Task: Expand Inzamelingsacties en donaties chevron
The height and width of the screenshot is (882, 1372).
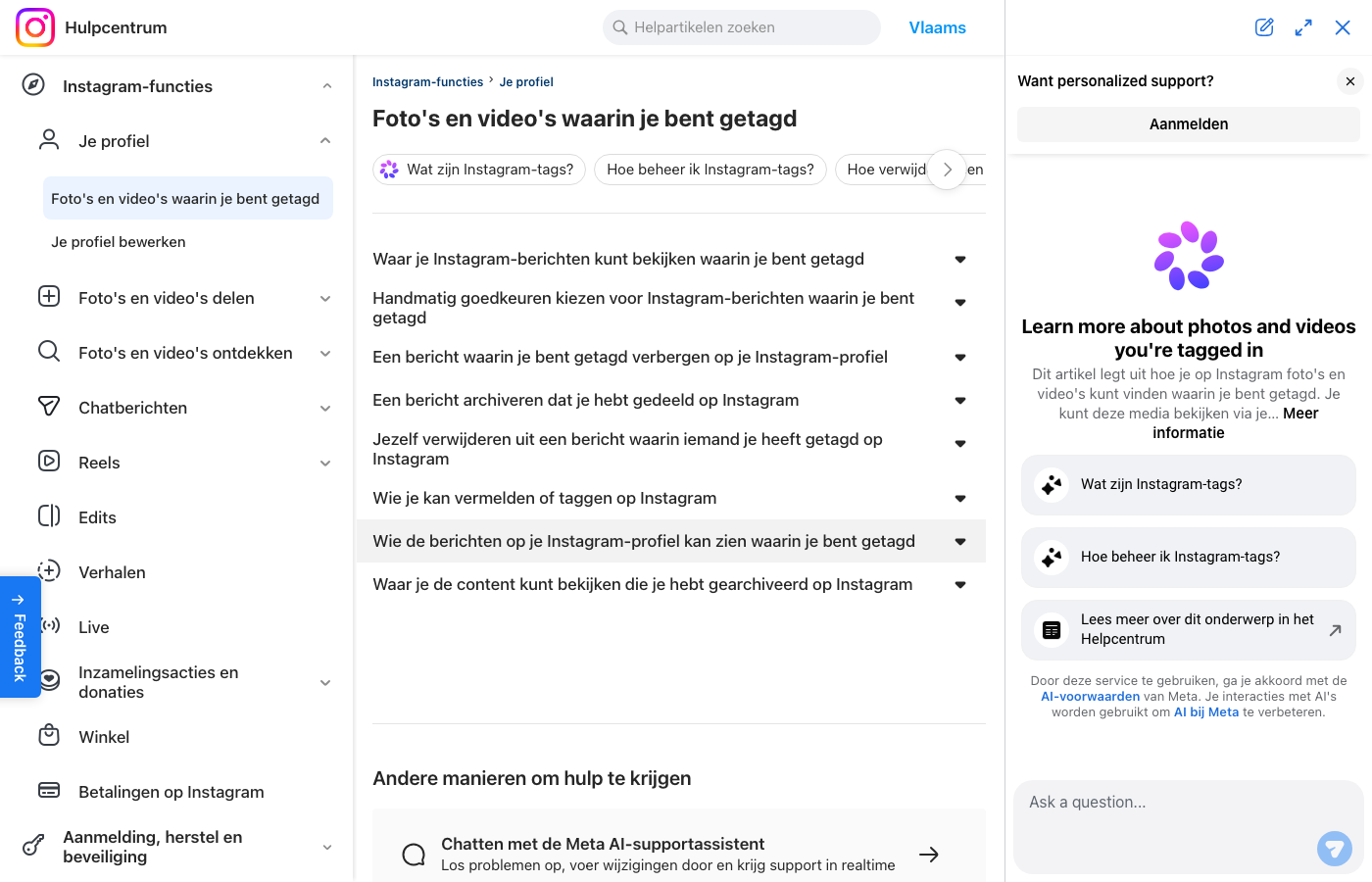Action: coord(325,682)
